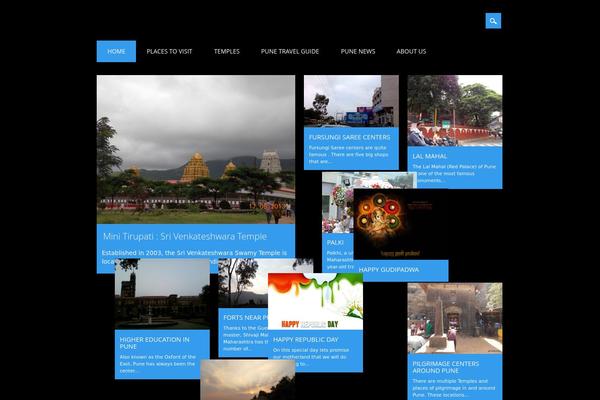Image resolution: width=600 pixels, height=400 pixels.
Task: Select the 'Also known as the Oxford' excerpt
Action: point(158,364)
